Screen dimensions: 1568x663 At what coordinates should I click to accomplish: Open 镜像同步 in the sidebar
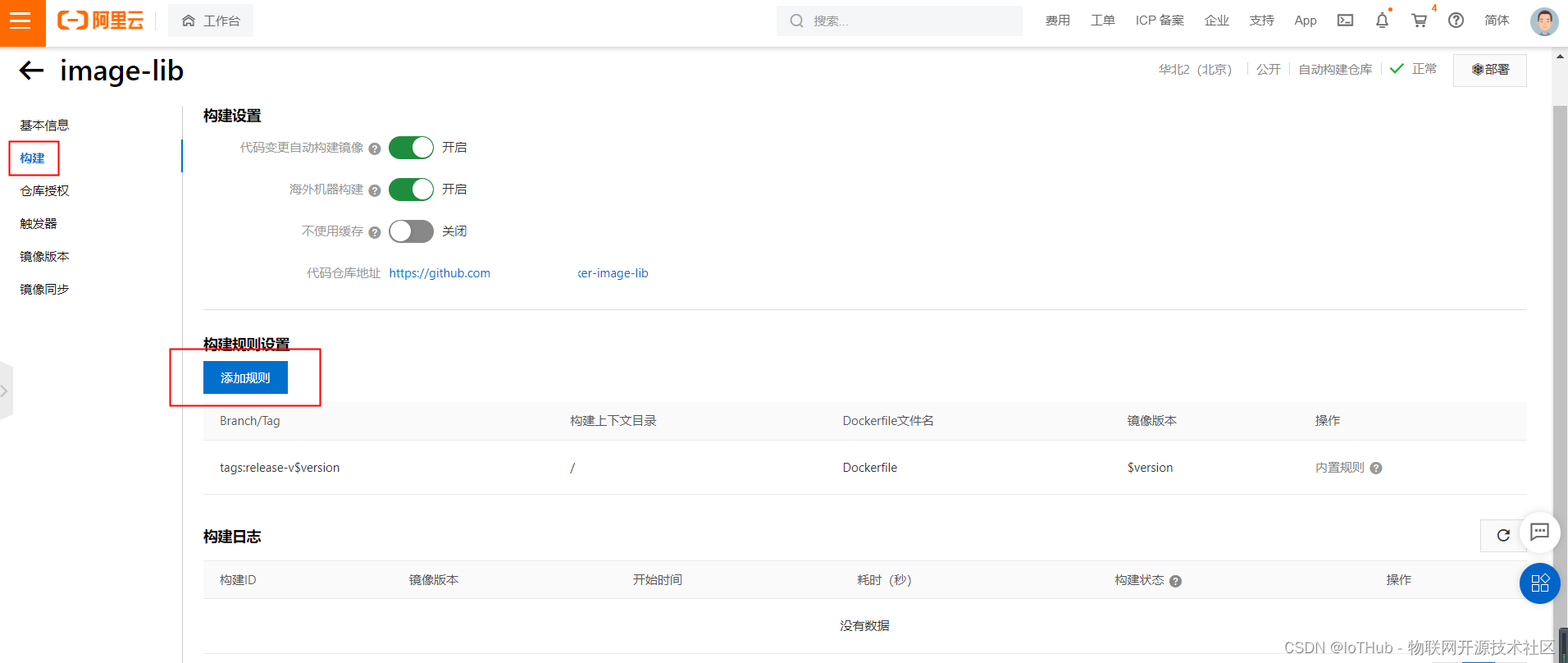pyautogui.click(x=44, y=289)
